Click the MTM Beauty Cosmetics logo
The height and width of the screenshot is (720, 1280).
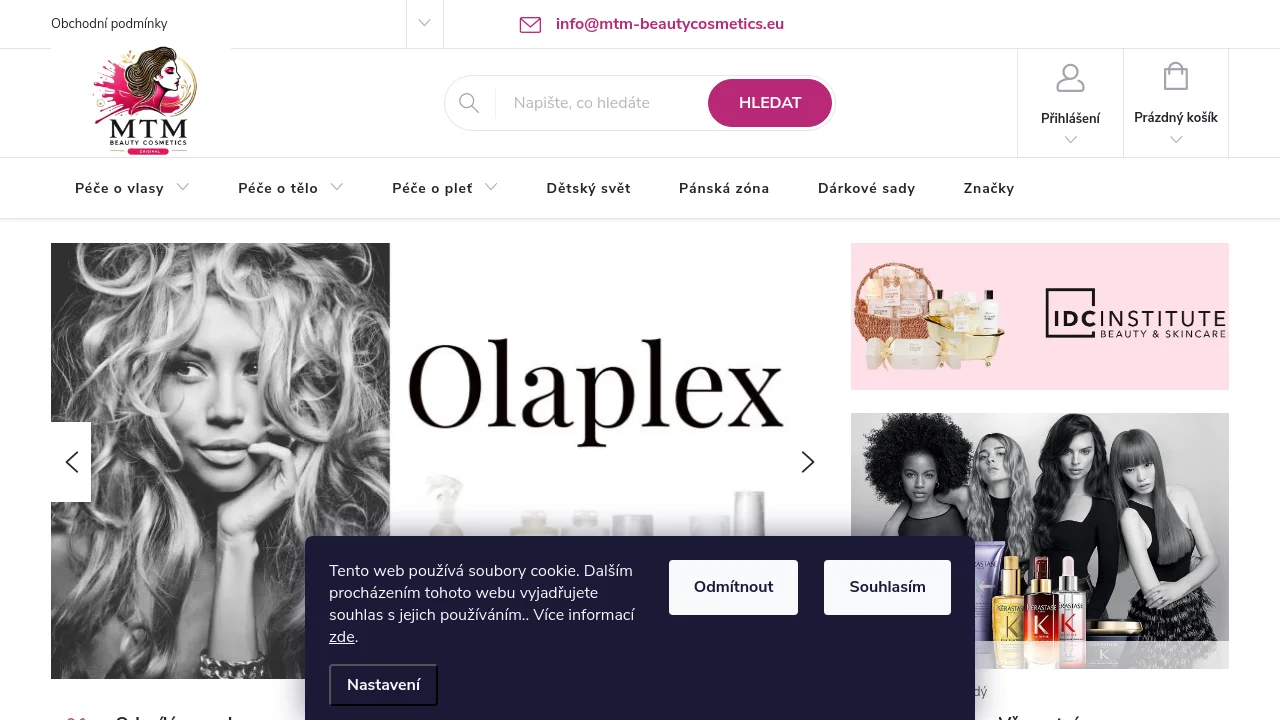coord(141,101)
